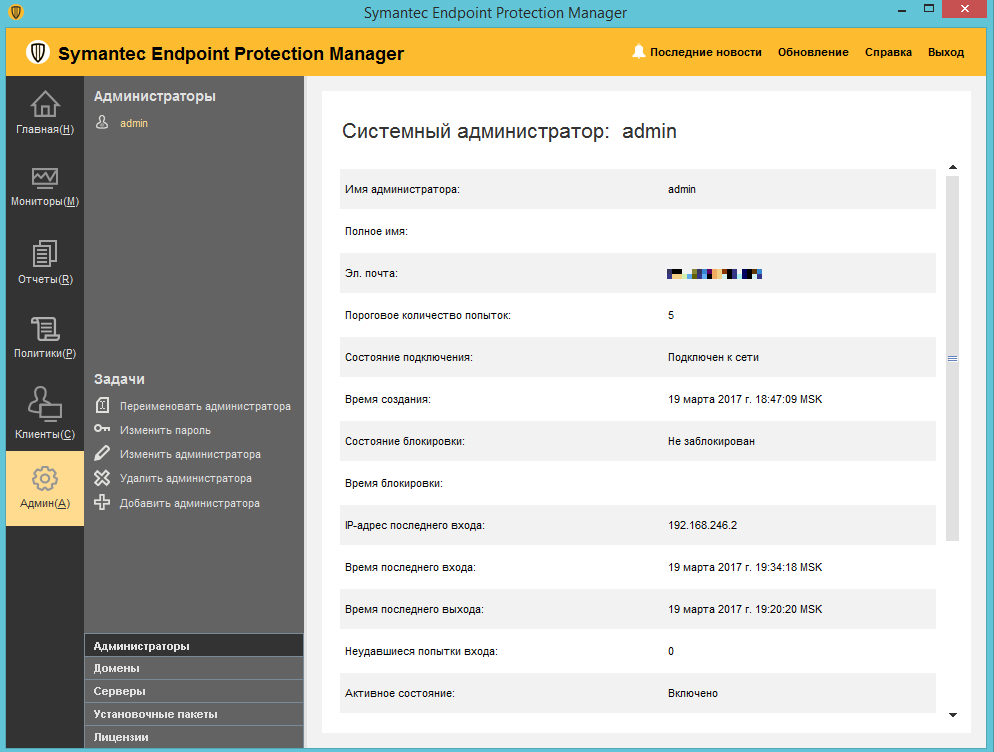The image size is (994, 752).
Task: Click the Выход logout link
Action: pyautogui.click(x=946, y=52)
